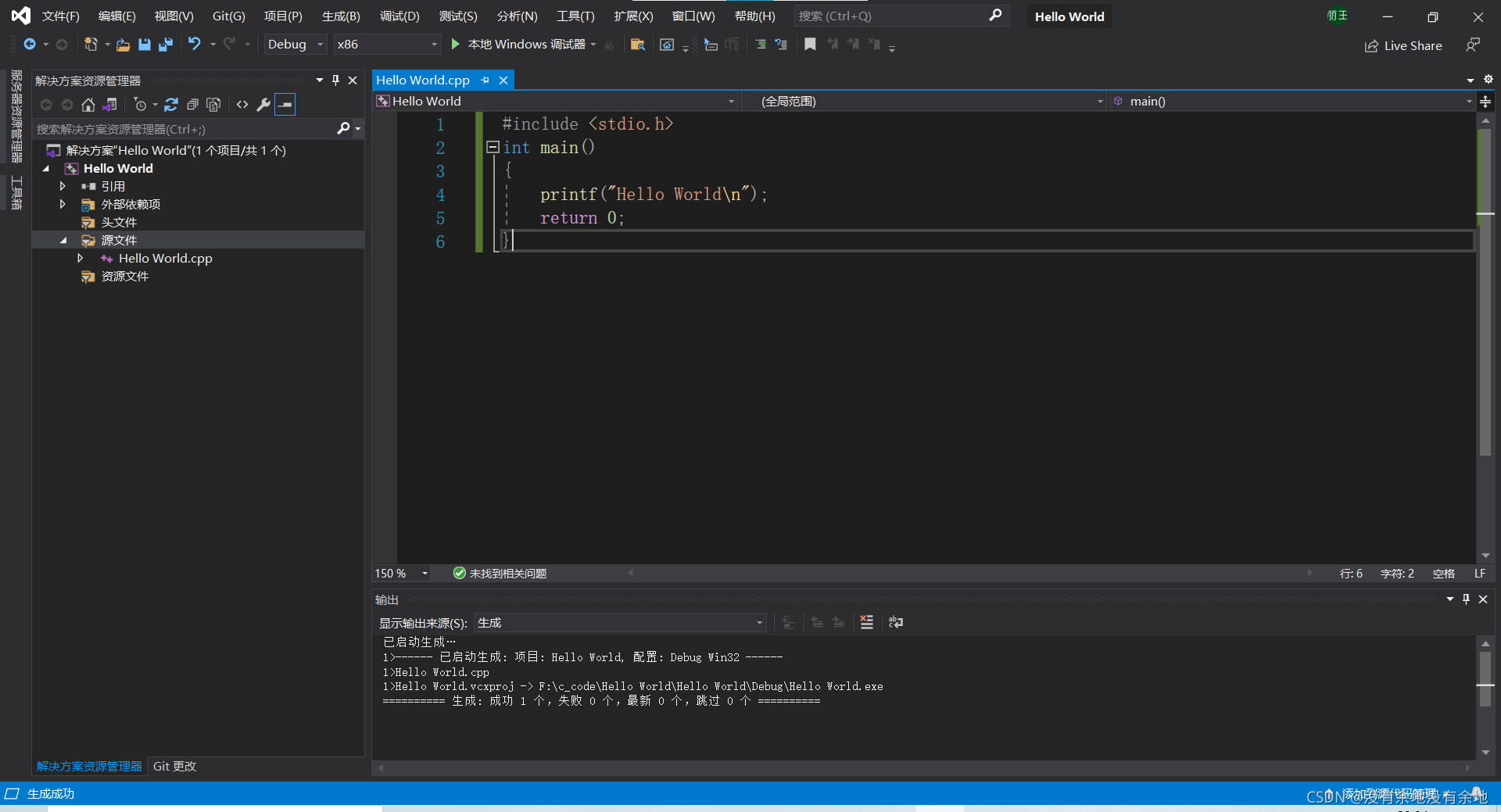The width and height of the screenshot is (1501, 812).
Task: Click the Open File folder icon
Action: [123, 45]
